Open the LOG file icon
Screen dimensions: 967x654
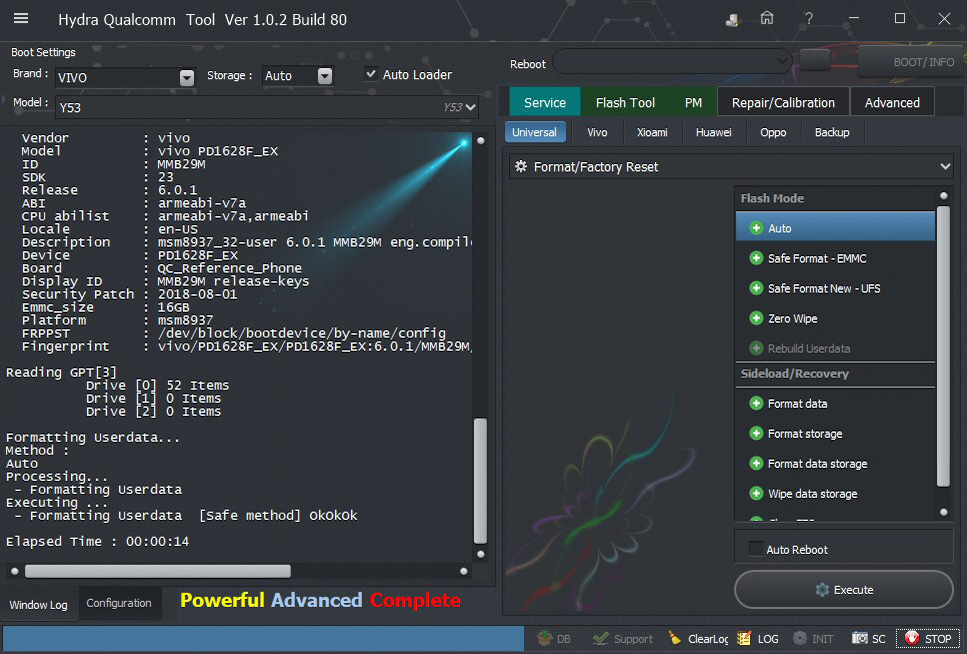(758, 639)
